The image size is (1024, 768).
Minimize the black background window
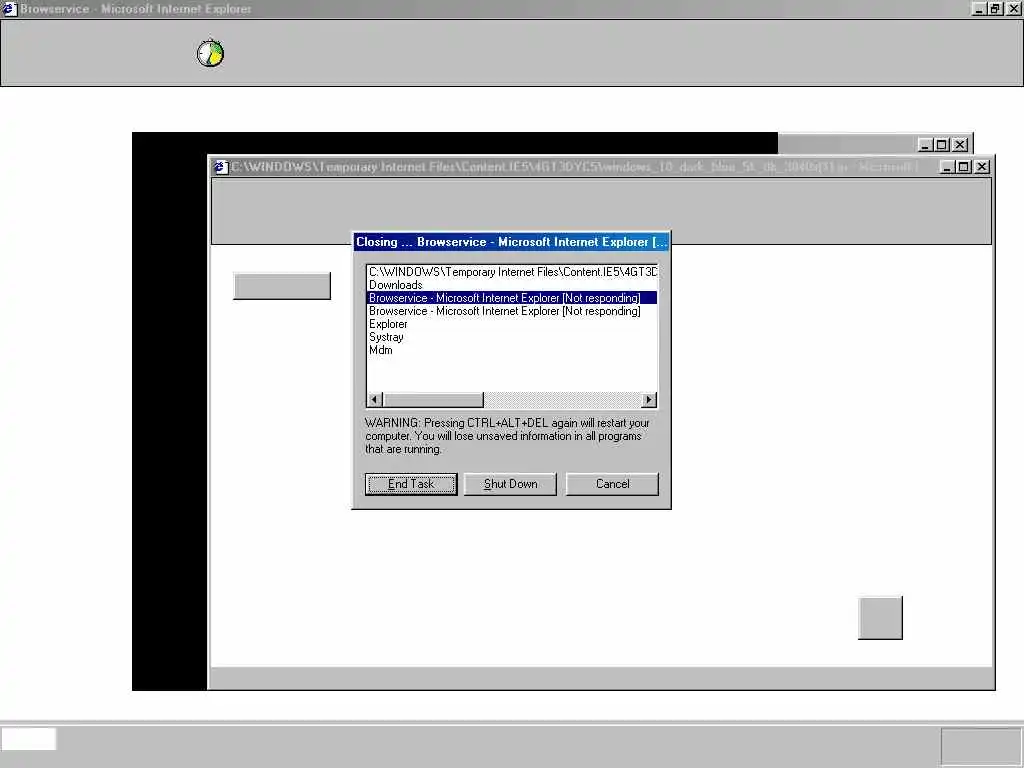click(925, 145)
